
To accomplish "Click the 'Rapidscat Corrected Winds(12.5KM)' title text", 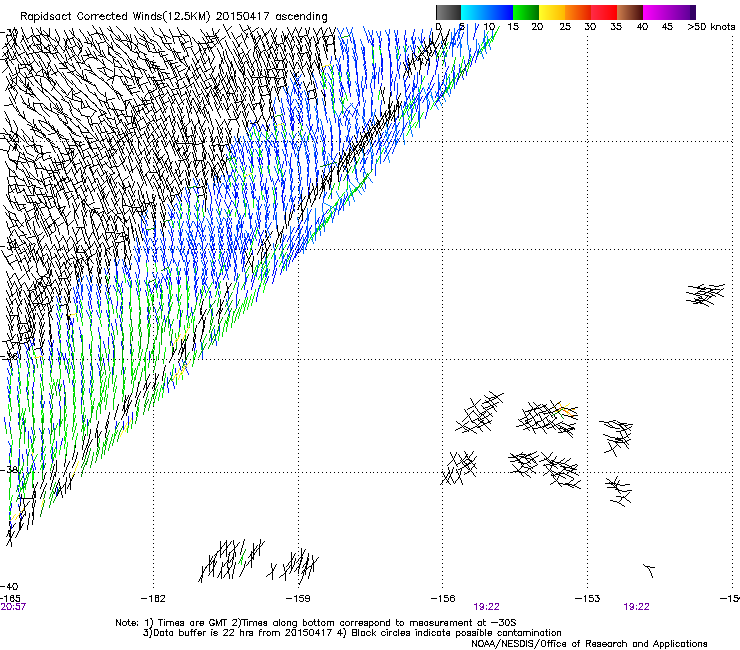I will [115, 17].
